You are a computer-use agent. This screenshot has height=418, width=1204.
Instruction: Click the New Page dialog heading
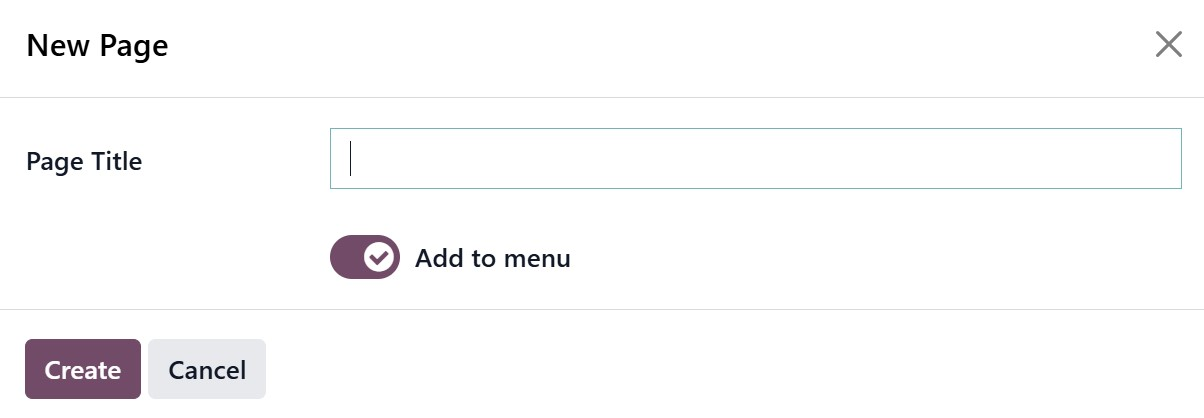point(97,45)
